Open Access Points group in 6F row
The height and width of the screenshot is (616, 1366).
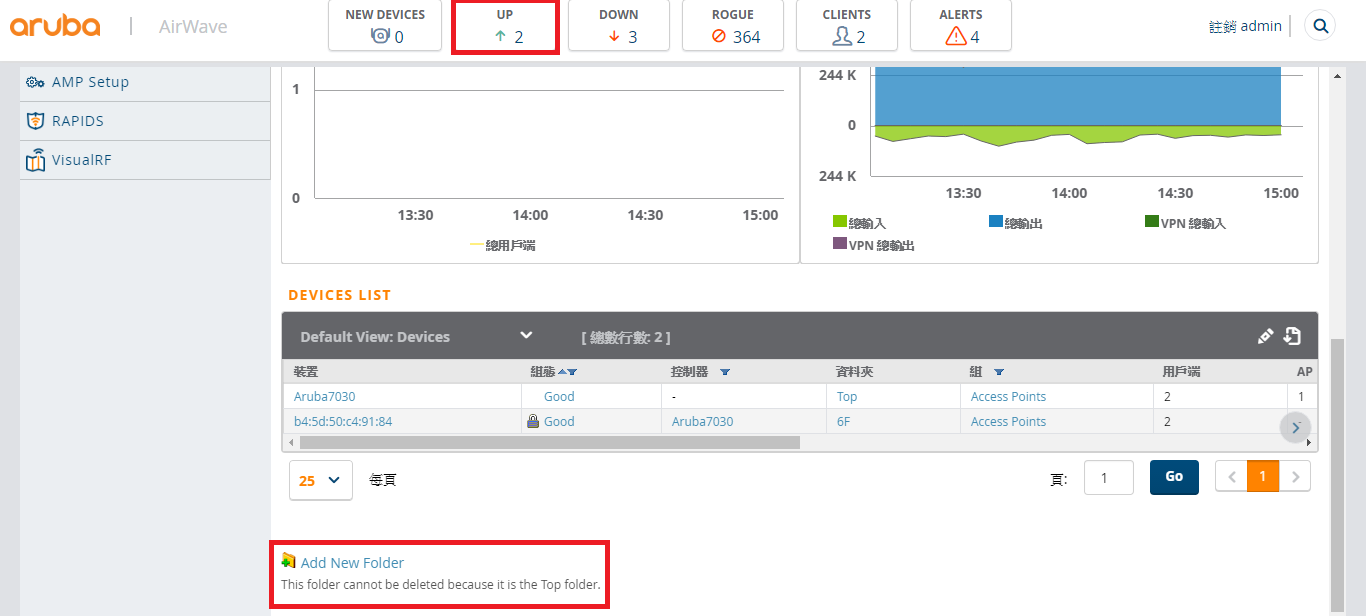point(1008,422)
